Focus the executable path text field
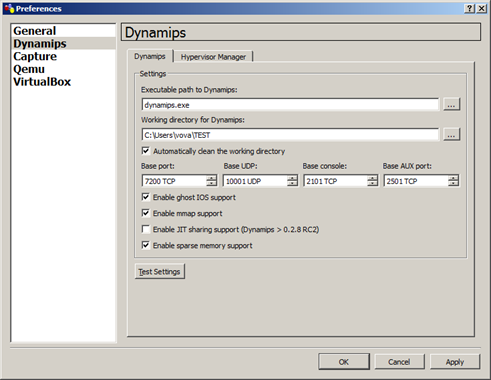 pos(290,105)
